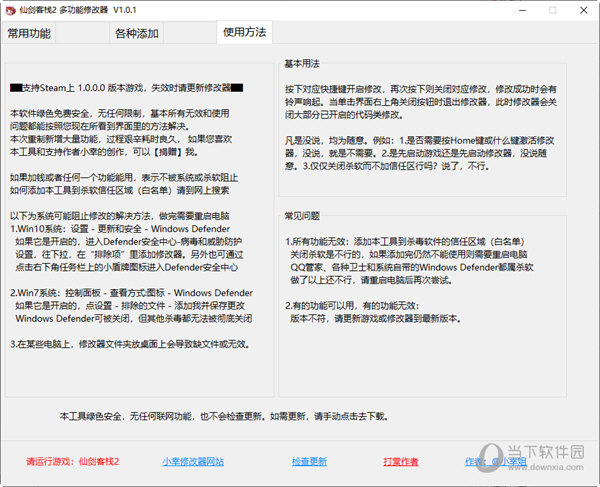
Task: Click the line starting 'Windows Defender可被关闭'
Action: tap(134, 318)
